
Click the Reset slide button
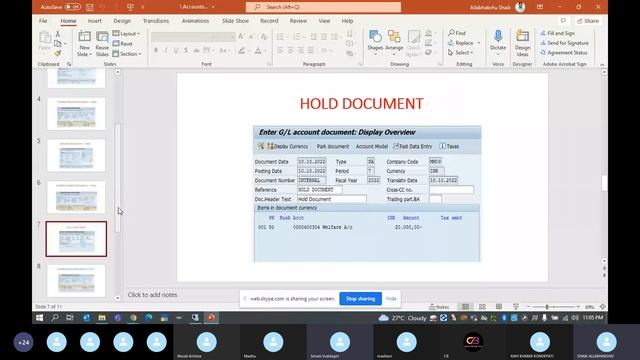[x=122, y=44]
